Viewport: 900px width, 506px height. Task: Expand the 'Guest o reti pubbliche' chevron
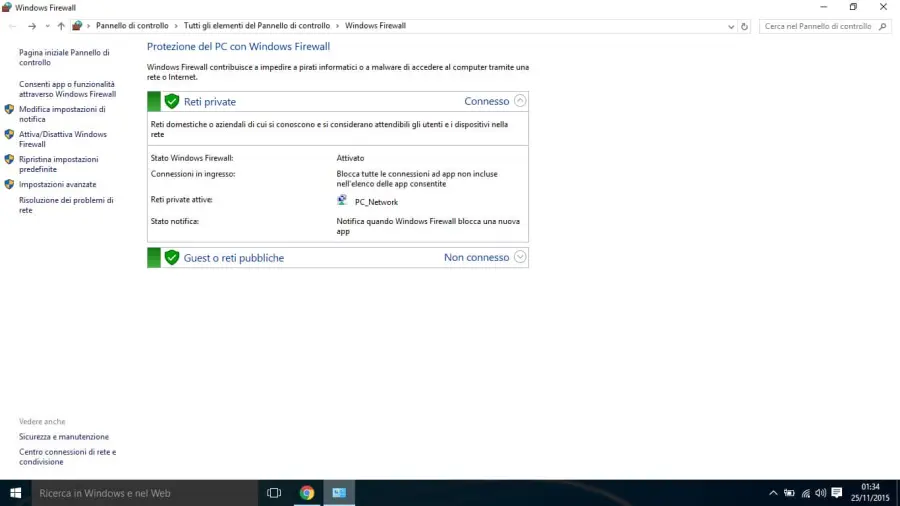tap(519, 257)
